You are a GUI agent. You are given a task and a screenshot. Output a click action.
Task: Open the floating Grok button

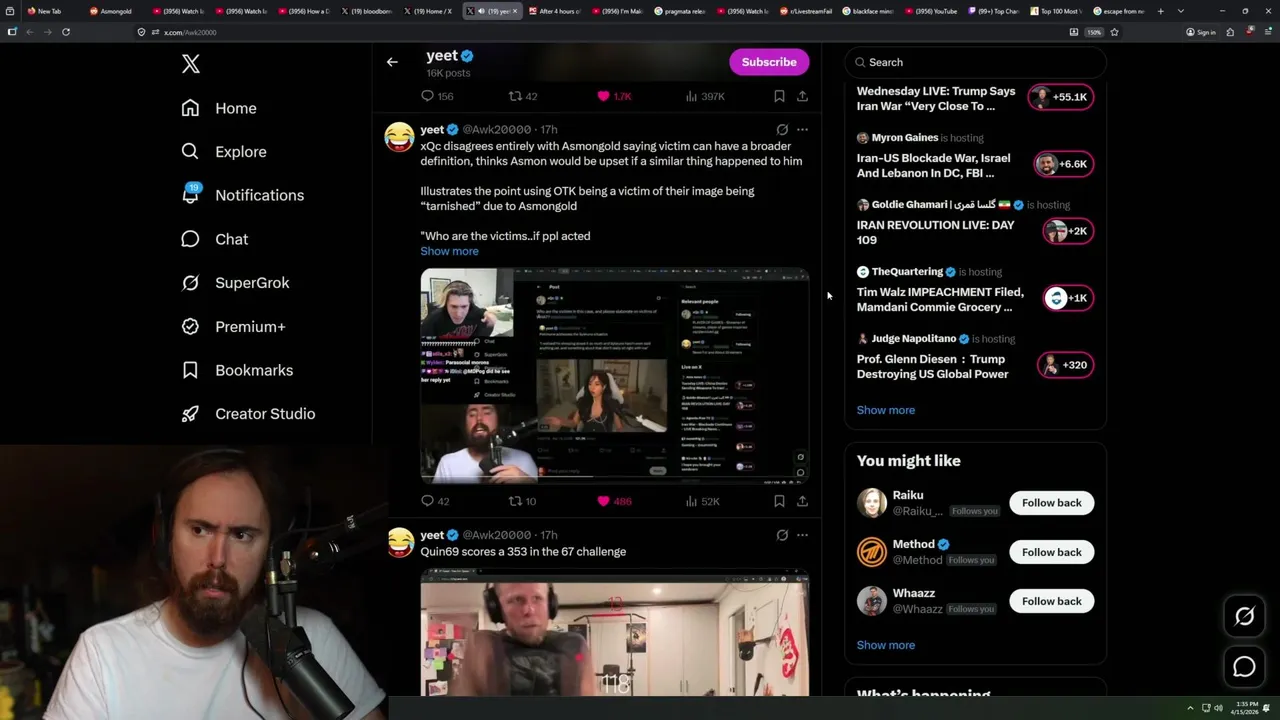click(1244, 617)
